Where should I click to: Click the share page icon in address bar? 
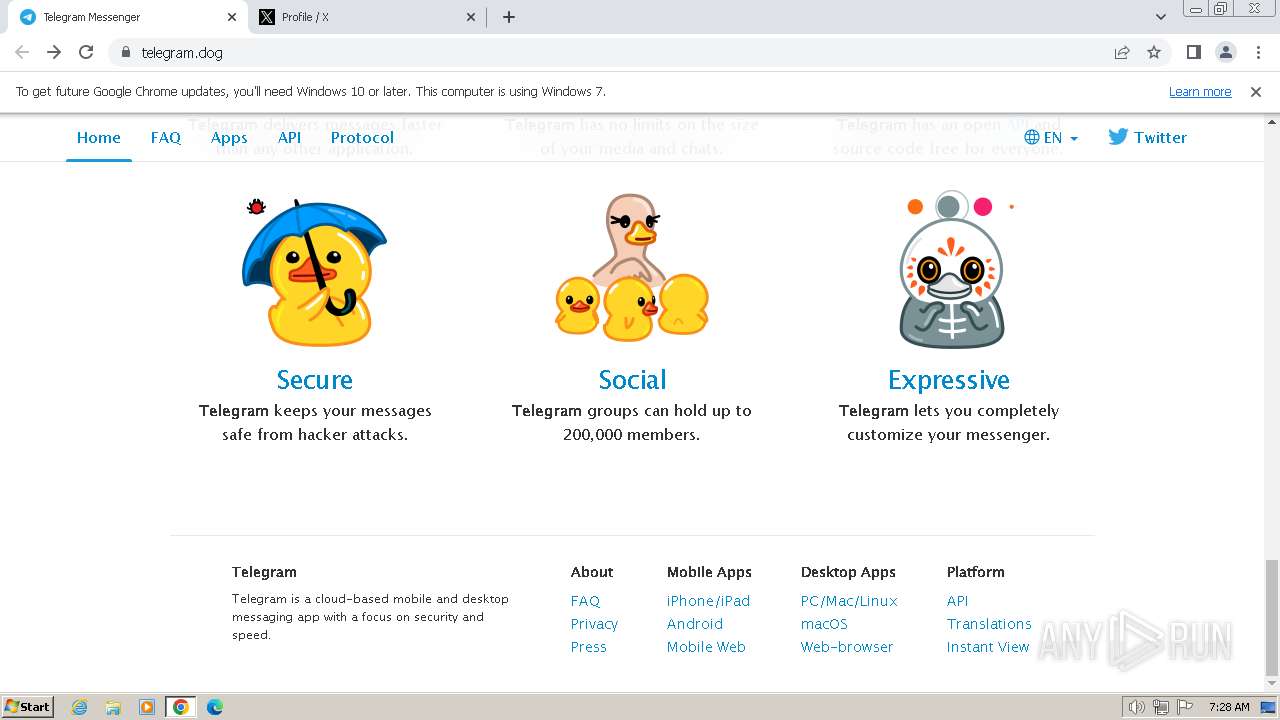(1122, 52)
